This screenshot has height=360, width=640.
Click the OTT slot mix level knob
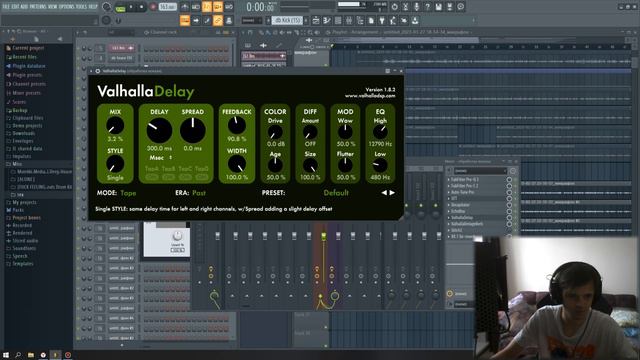coord(509,199)
